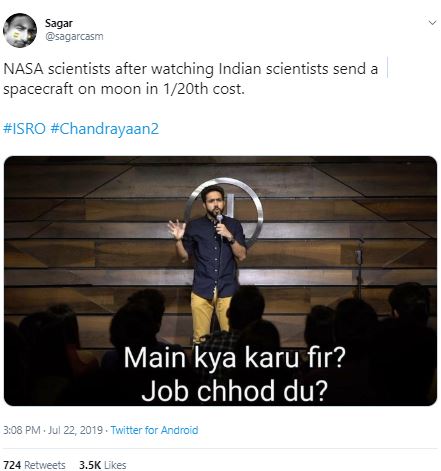Click the comedian's raised open hand
Screen dimensions: 441x471
coord(176,229)
